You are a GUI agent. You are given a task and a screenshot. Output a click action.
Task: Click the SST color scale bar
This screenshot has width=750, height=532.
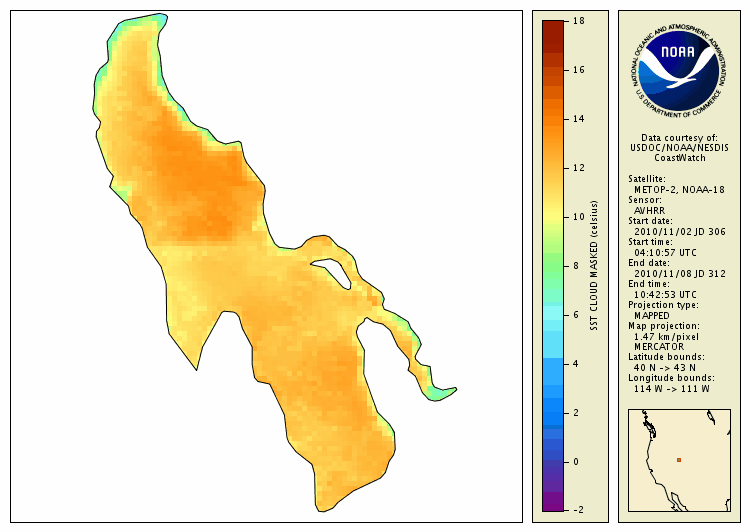(553, 266)
